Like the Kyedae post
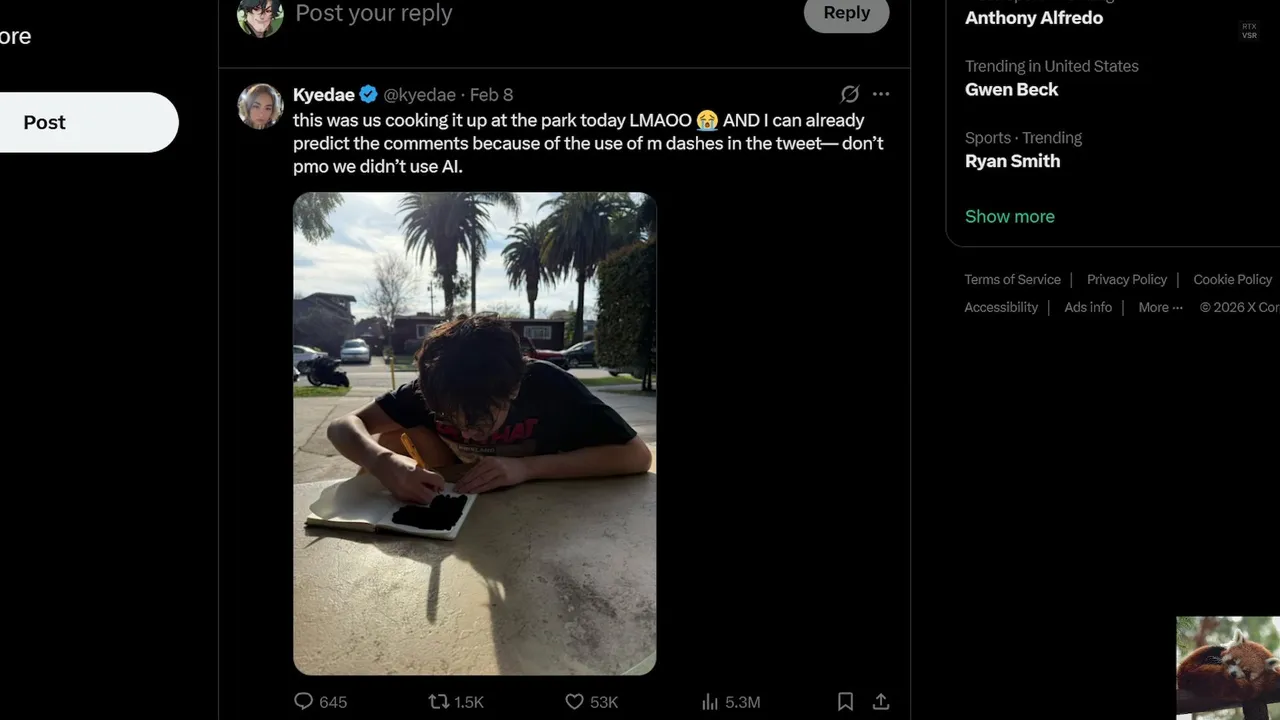The height and width of the screenshot is (720, 1280). pos(575,701)
